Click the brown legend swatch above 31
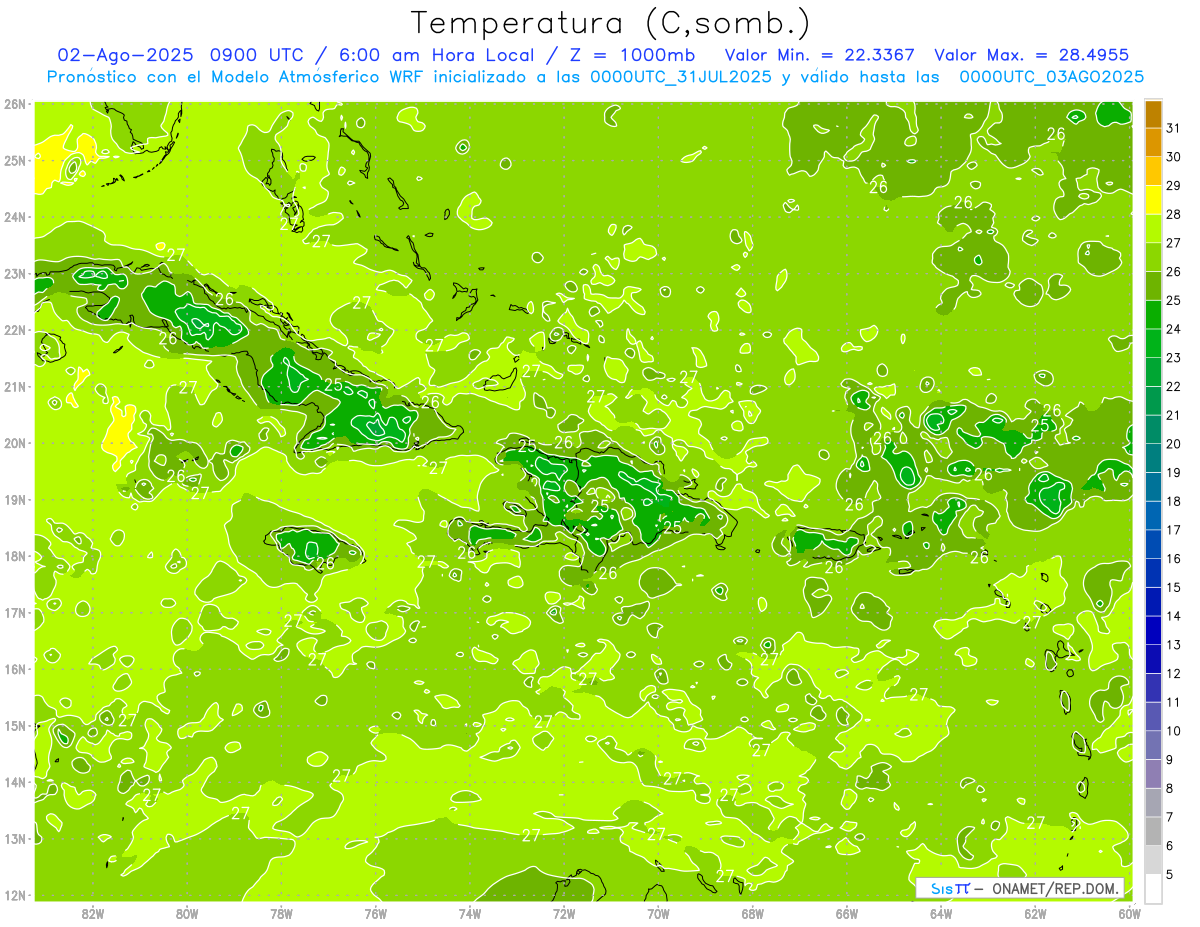The width and height of the screenshot is (1200, 927). coord(1153,114)
